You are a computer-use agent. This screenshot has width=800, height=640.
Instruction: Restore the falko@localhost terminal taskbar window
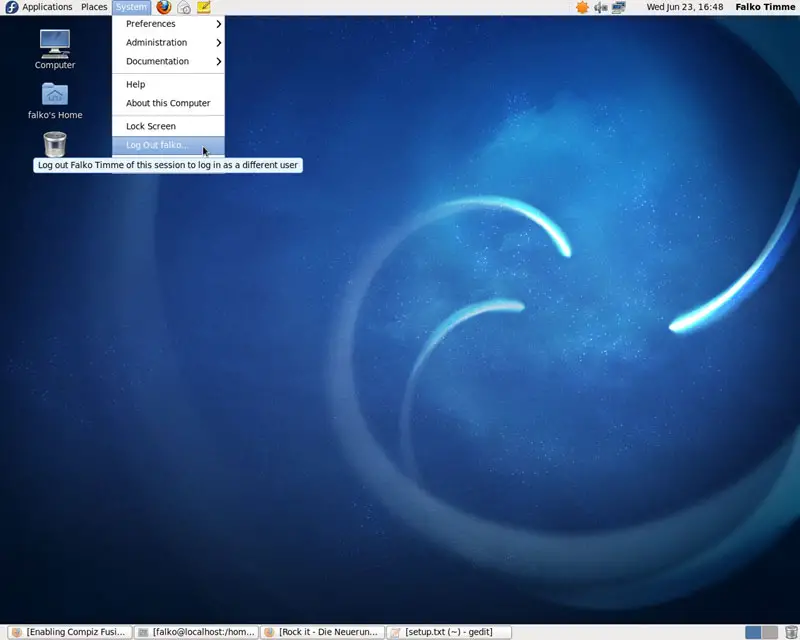coord(196,632)
